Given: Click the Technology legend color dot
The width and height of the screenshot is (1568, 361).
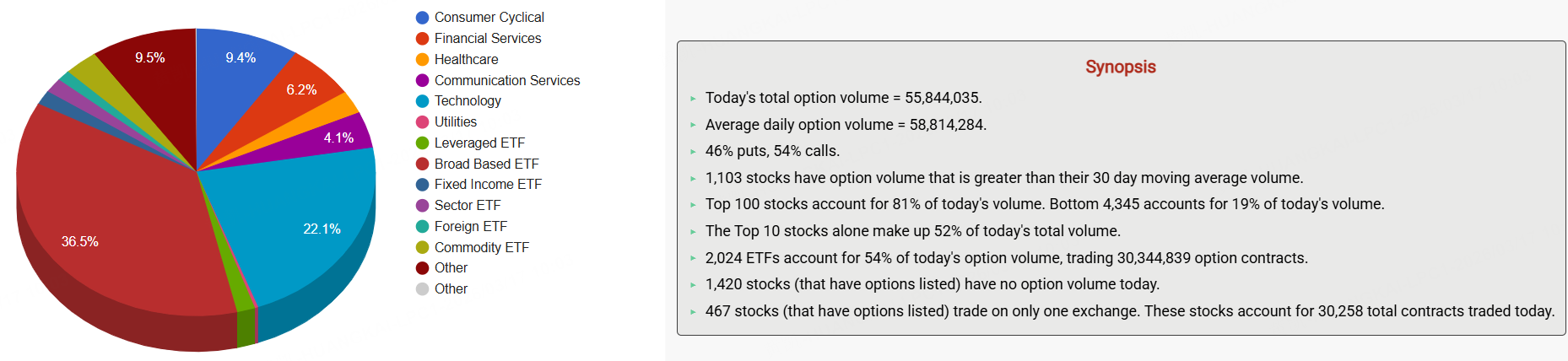Looking at the screenshot, I should click(422, 101).
